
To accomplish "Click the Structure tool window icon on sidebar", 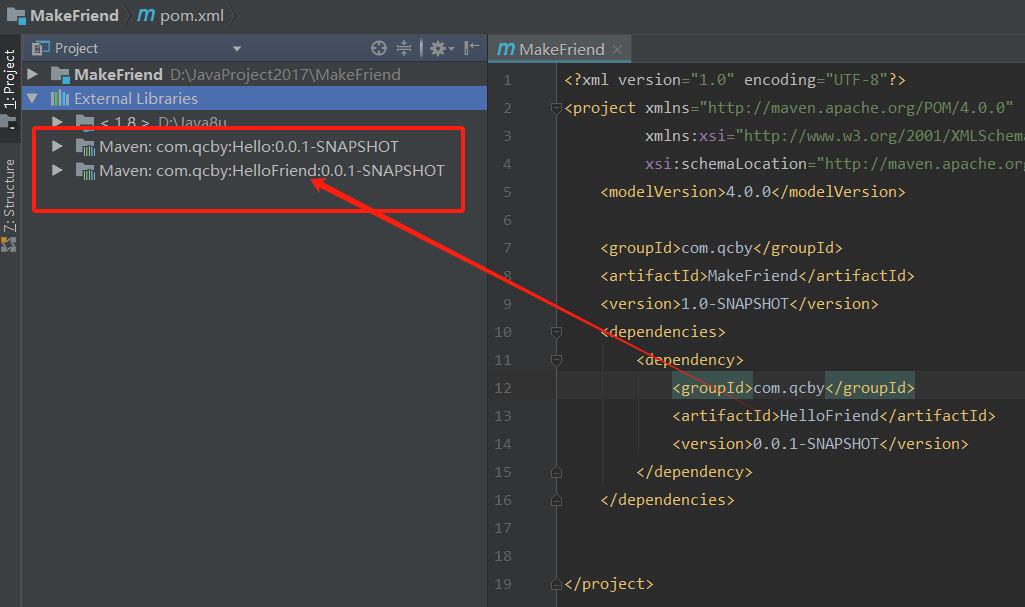I will (8, 245).
